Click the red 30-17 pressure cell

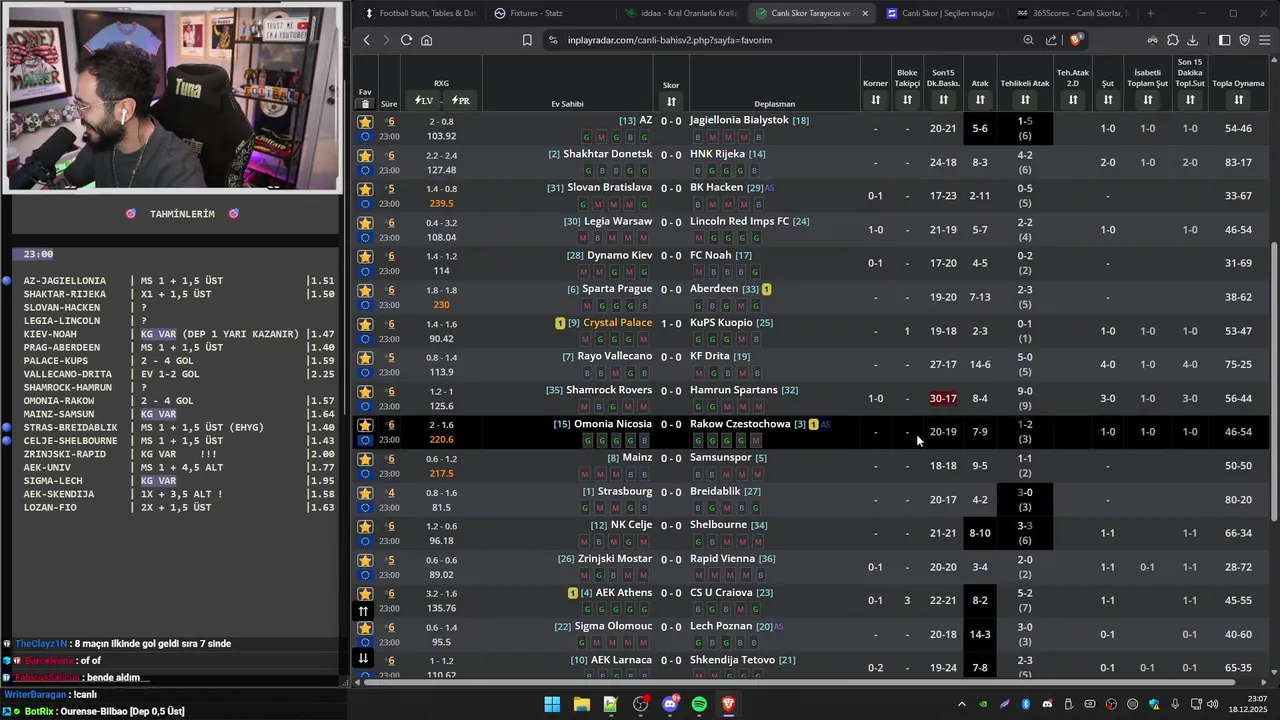[943, 398]
